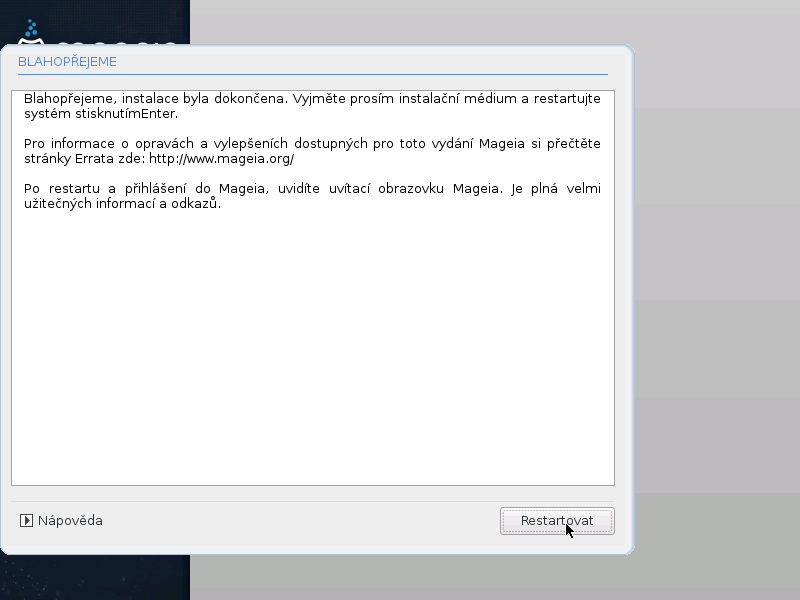Click the Nápověda arrow icon
The width and height of the screenshot is (800, 600).
[x=26, y=520]
